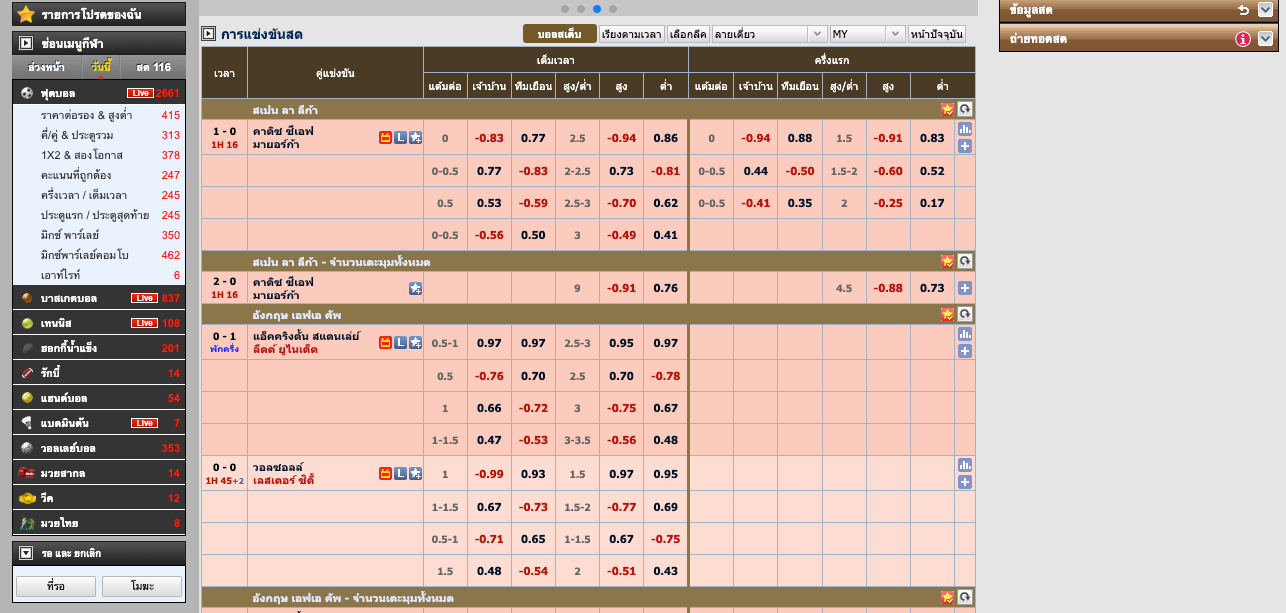The height and width of the screenshot is (613, 1286).
Task: Click the บอลสเต็บ button
Action: [x=560, y=34]
